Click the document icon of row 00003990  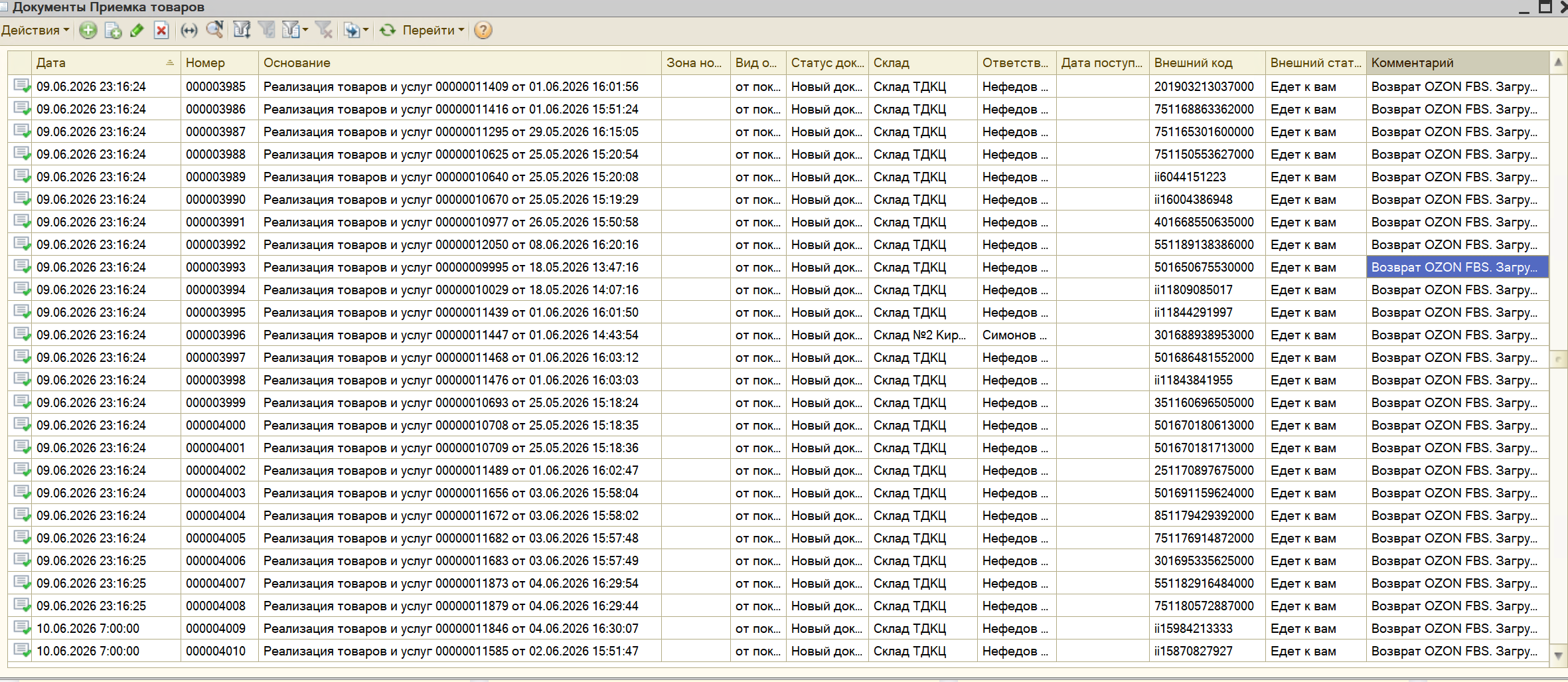click(22, 199)
